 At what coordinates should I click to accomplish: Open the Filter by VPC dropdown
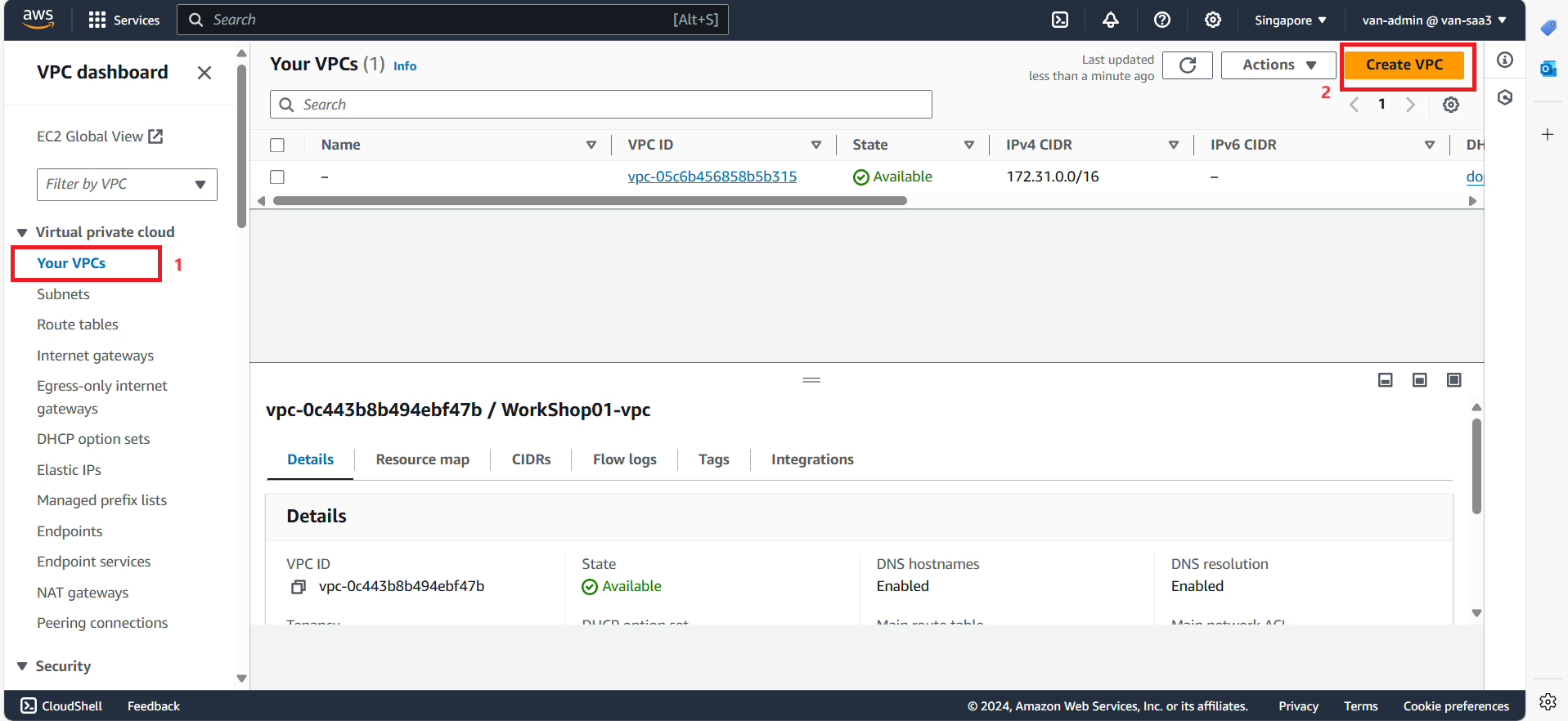point(127,185)
